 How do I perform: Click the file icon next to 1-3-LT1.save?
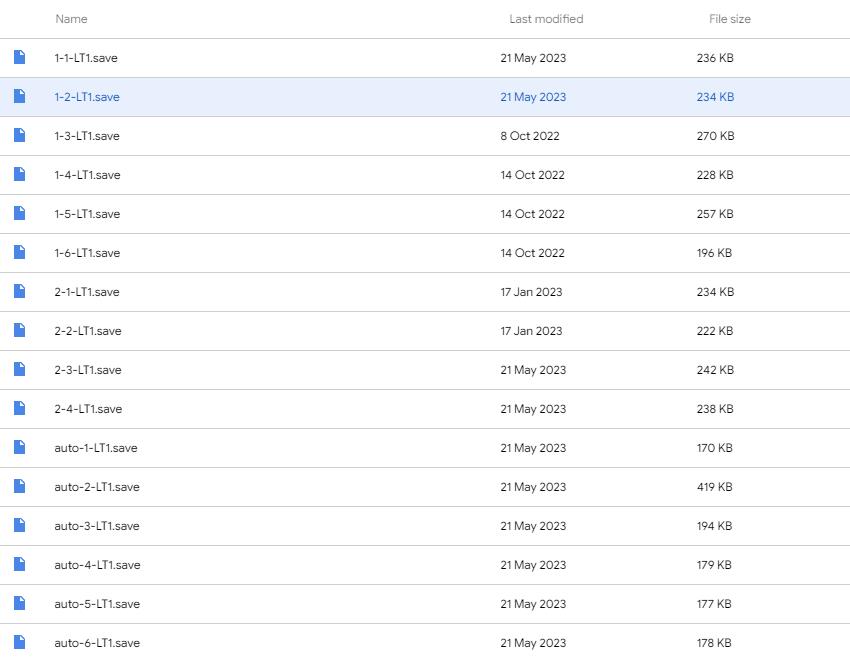19,136
